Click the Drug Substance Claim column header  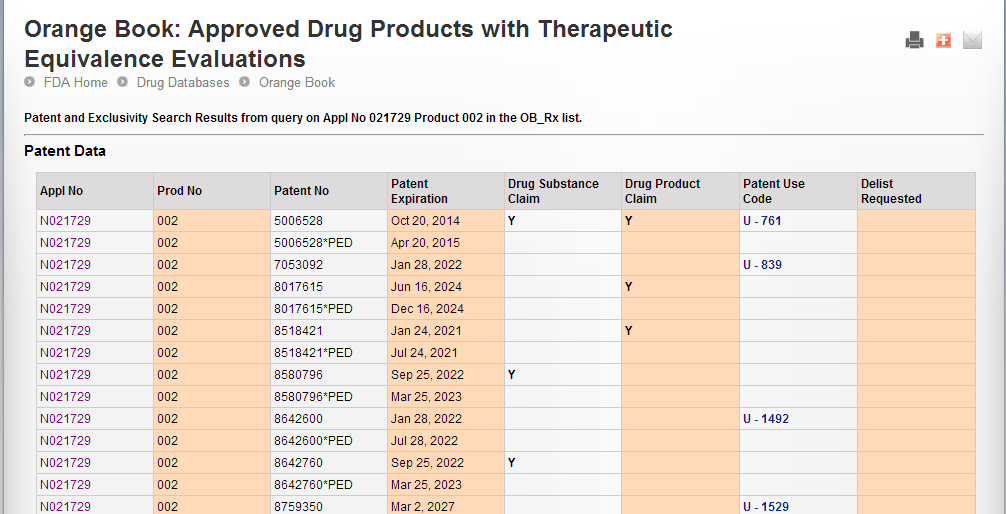click(553, 191)
